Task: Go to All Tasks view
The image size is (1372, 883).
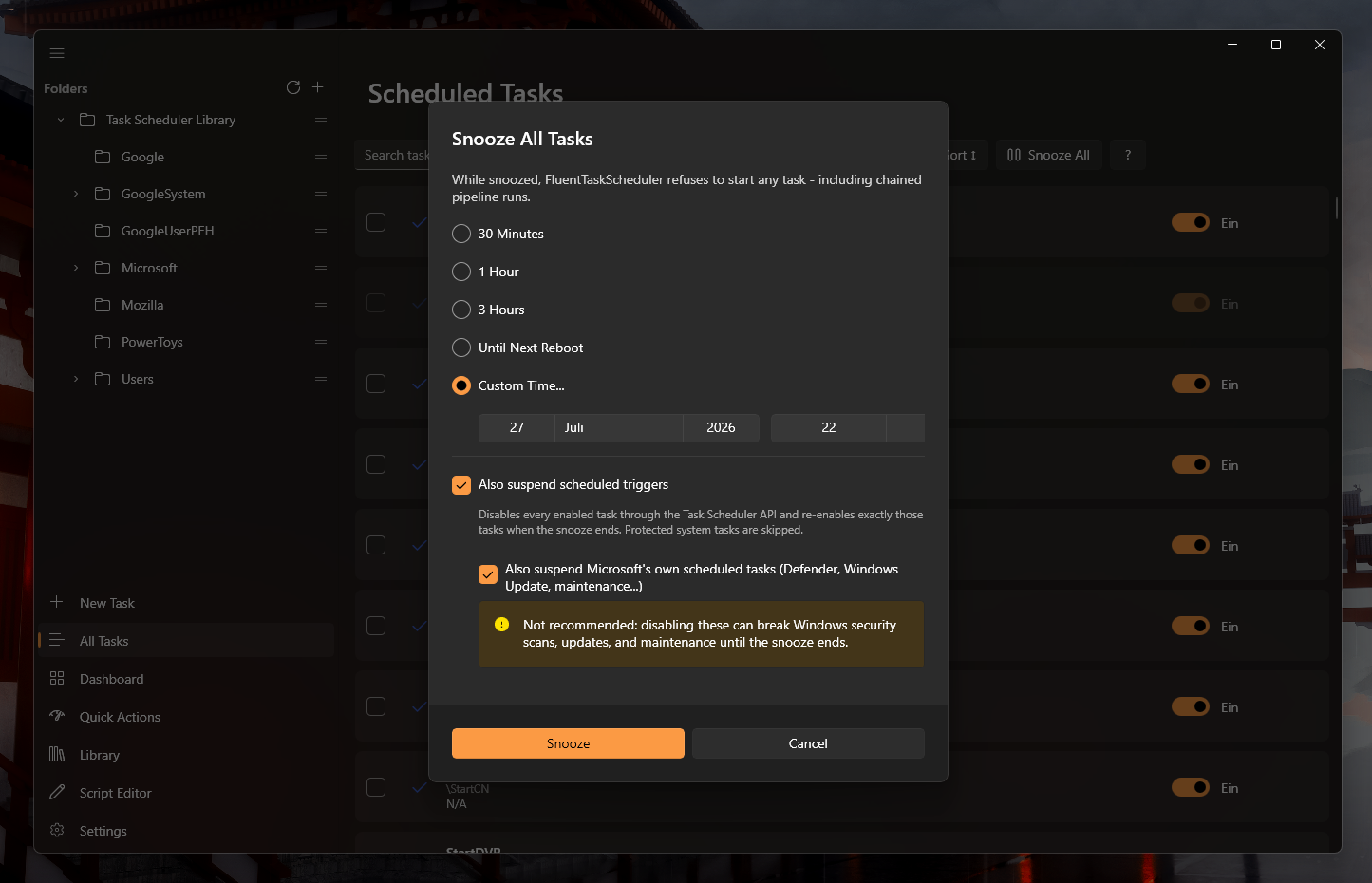Action: click(186, 641)
